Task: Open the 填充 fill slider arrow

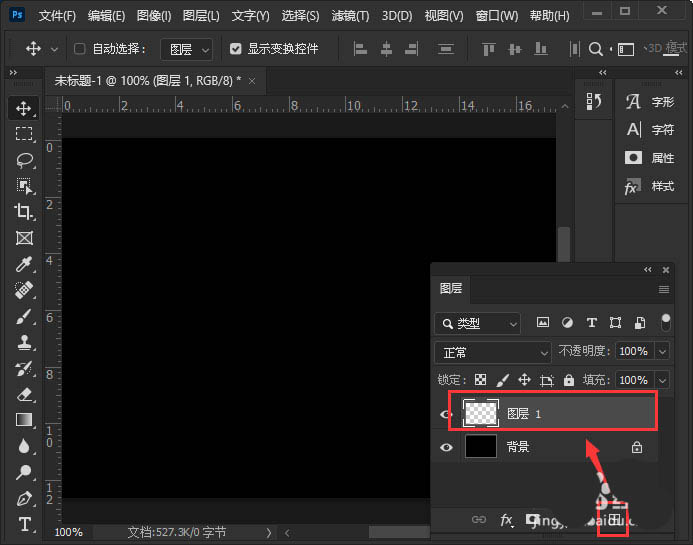Action: [662, 380]
